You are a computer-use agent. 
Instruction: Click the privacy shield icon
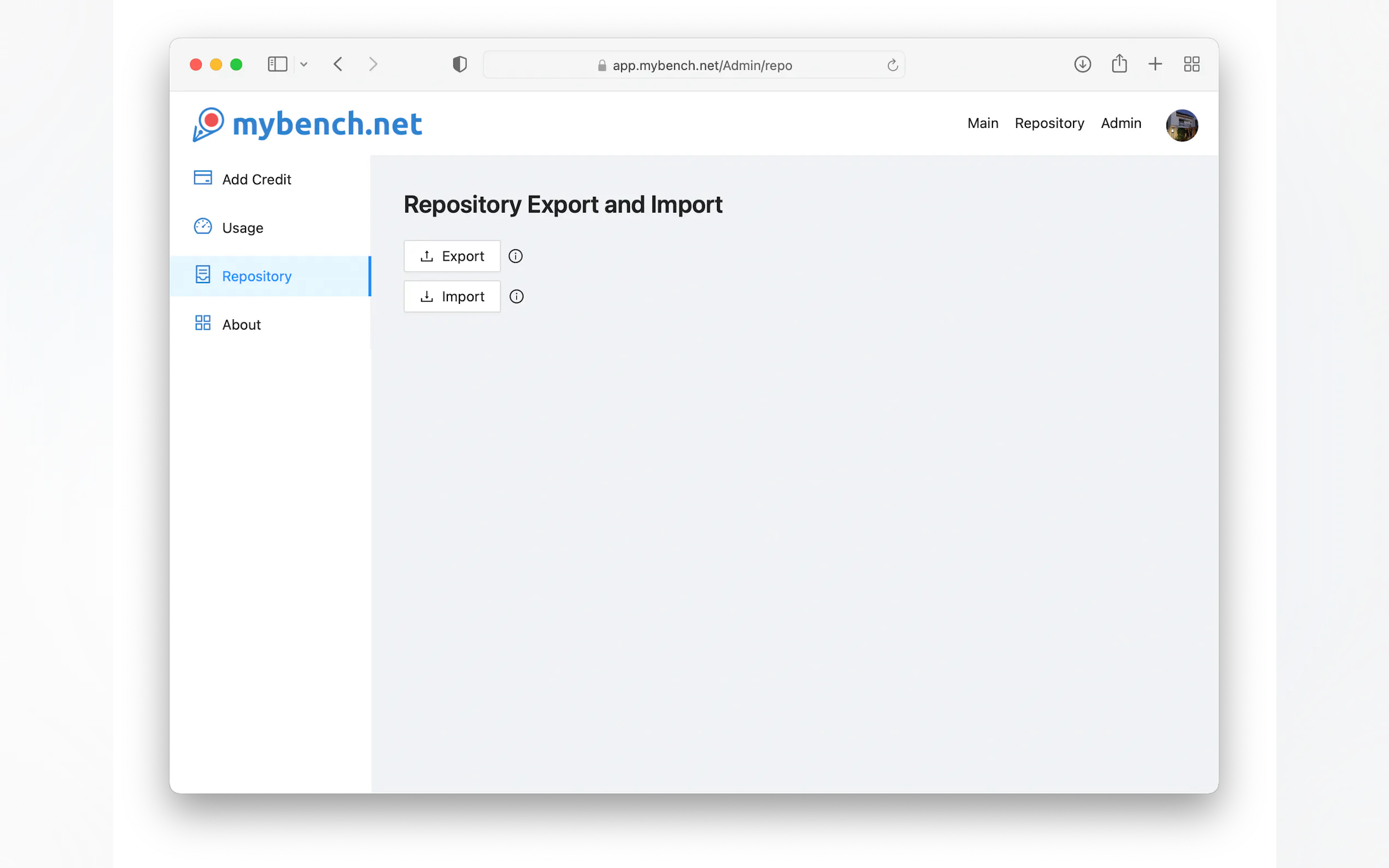(459, 64)
